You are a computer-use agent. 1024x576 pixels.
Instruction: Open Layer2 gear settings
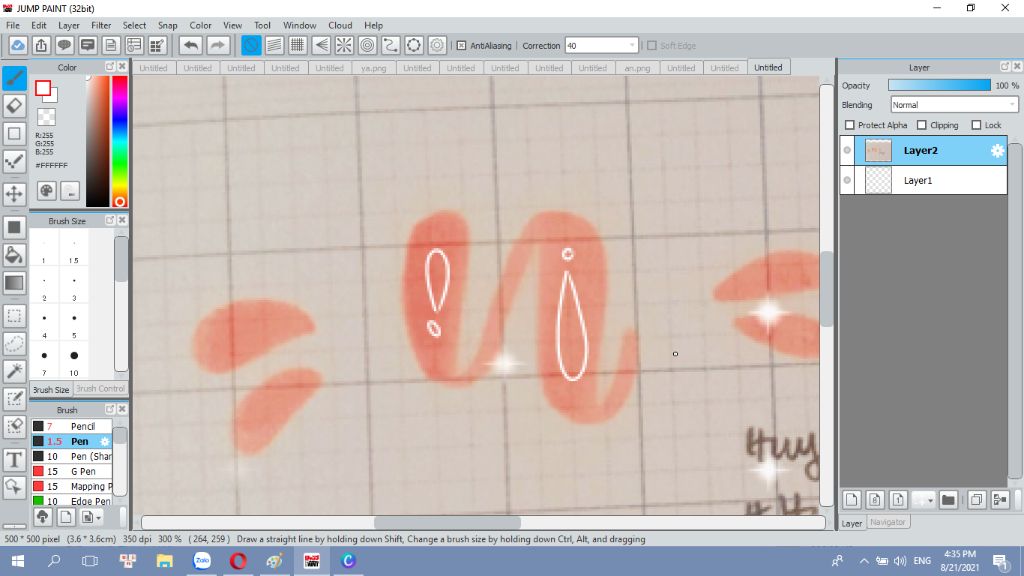pyautogui.click(x=997, y=151)
